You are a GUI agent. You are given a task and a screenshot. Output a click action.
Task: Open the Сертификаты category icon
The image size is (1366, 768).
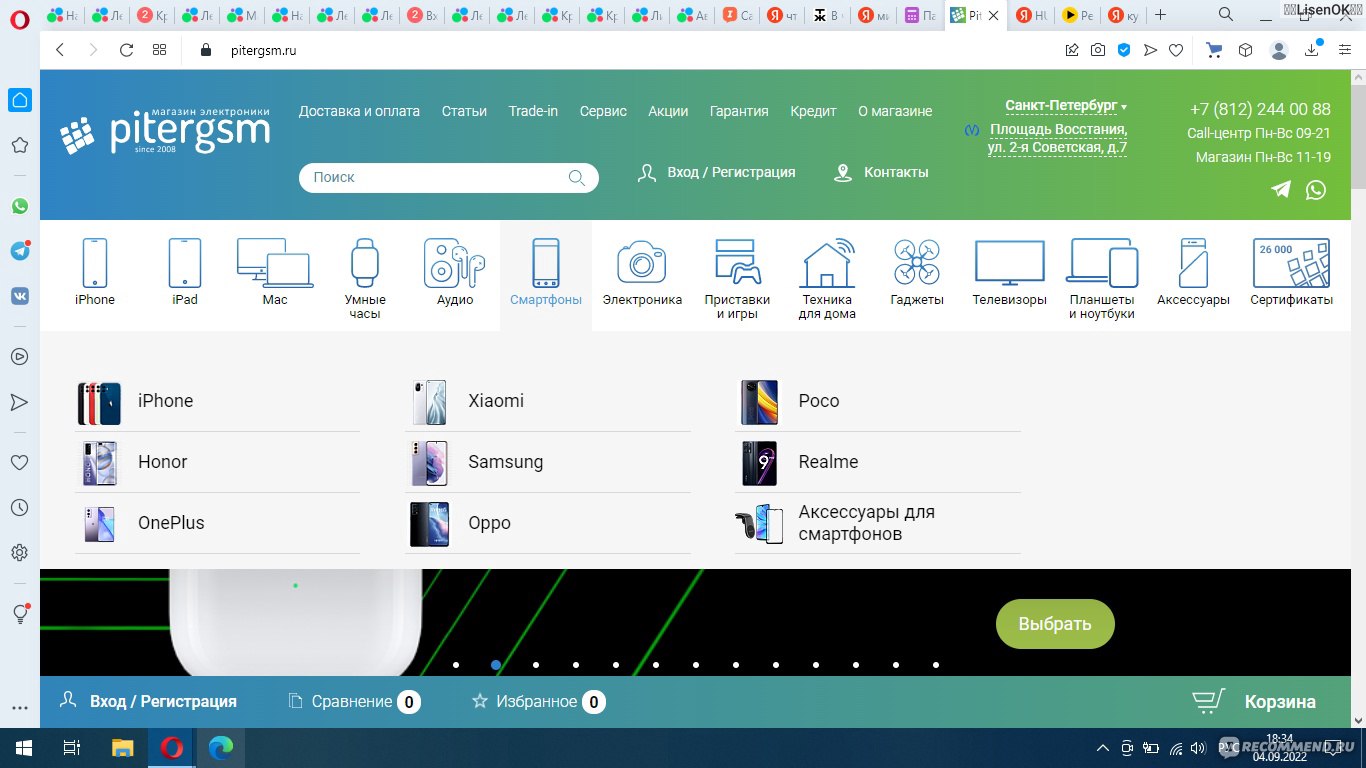click(1291, 263)
